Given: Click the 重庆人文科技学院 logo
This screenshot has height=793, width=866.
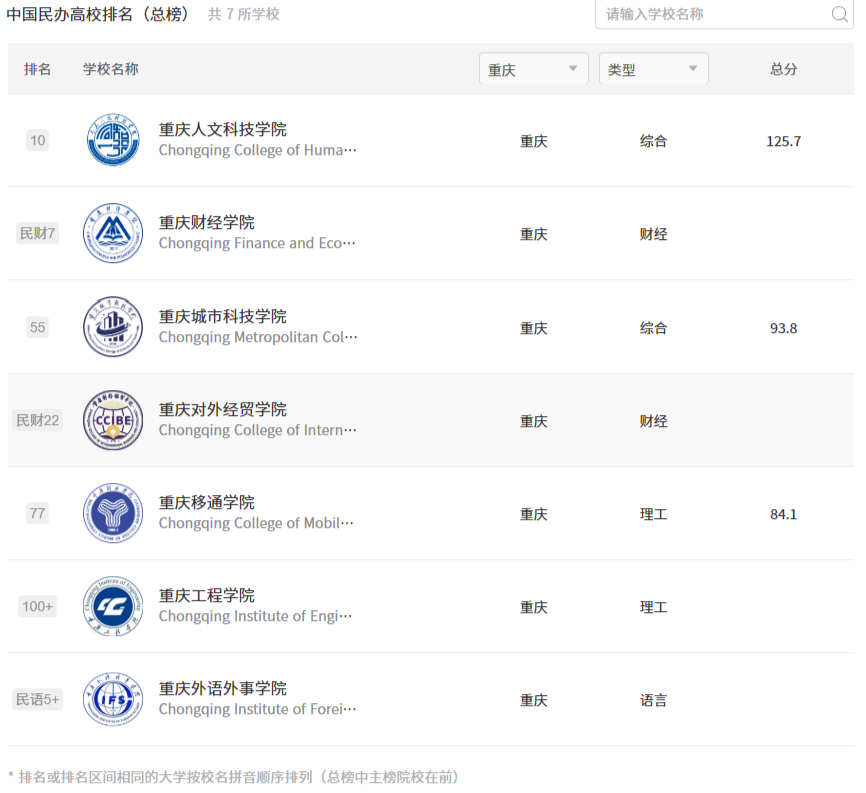Looking at the screenshot, I should pyautogui.click(x=113, y=140).
